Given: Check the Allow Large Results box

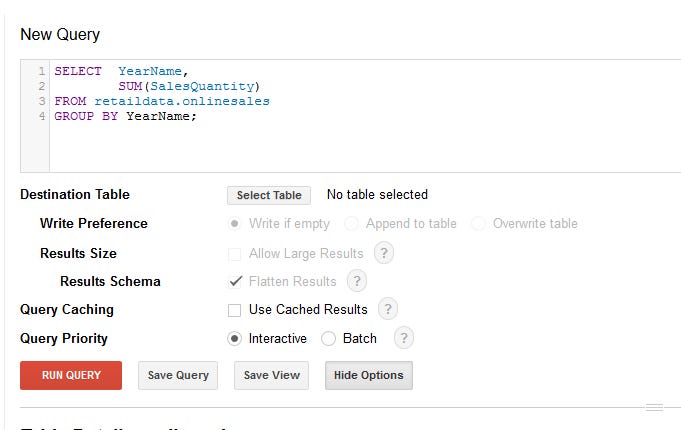Looking at the screenshot, I should [x=235, y=254].
